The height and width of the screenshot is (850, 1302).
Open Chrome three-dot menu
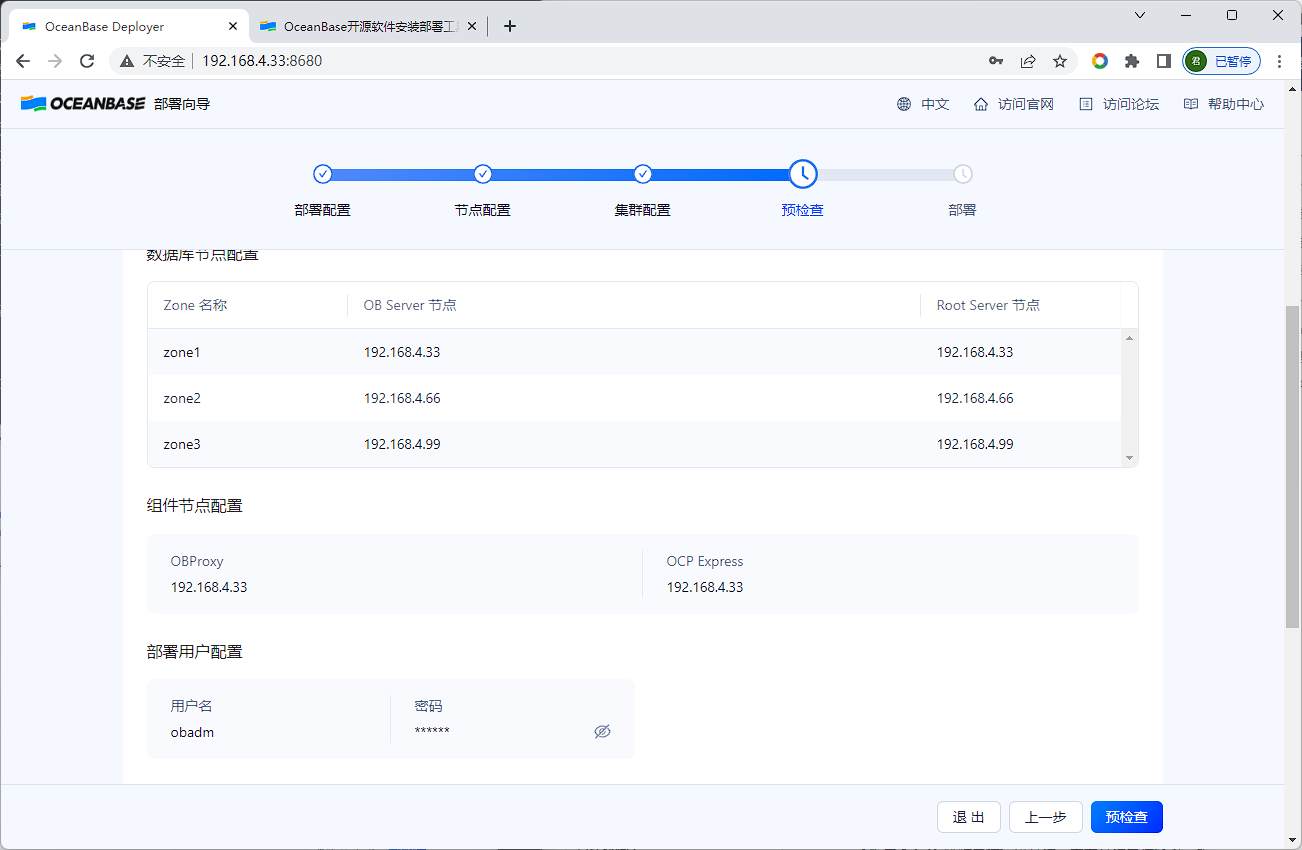[1280, 61]
